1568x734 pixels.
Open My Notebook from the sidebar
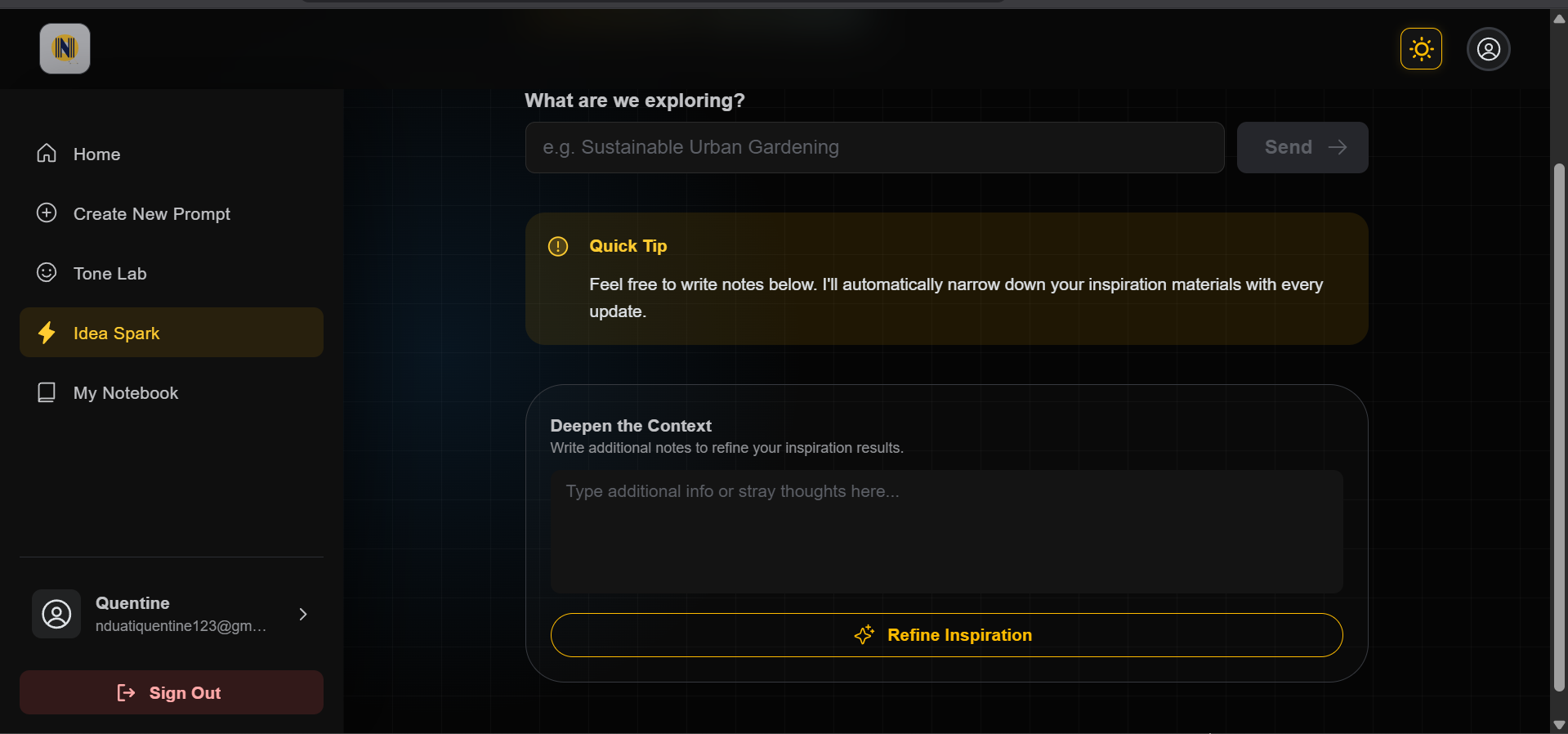(x=126, y=393)
